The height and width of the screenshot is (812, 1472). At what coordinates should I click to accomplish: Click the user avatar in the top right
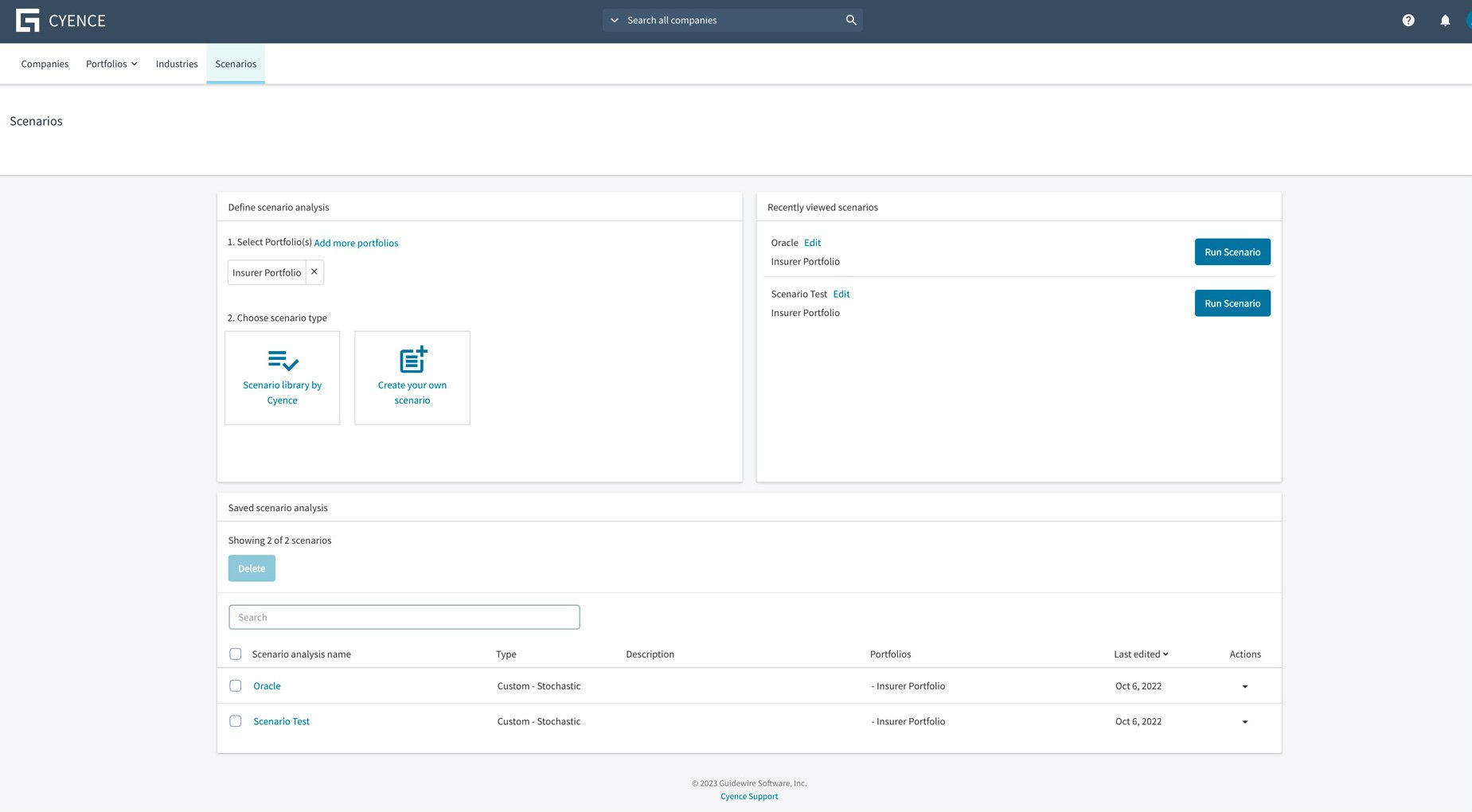1469,20
